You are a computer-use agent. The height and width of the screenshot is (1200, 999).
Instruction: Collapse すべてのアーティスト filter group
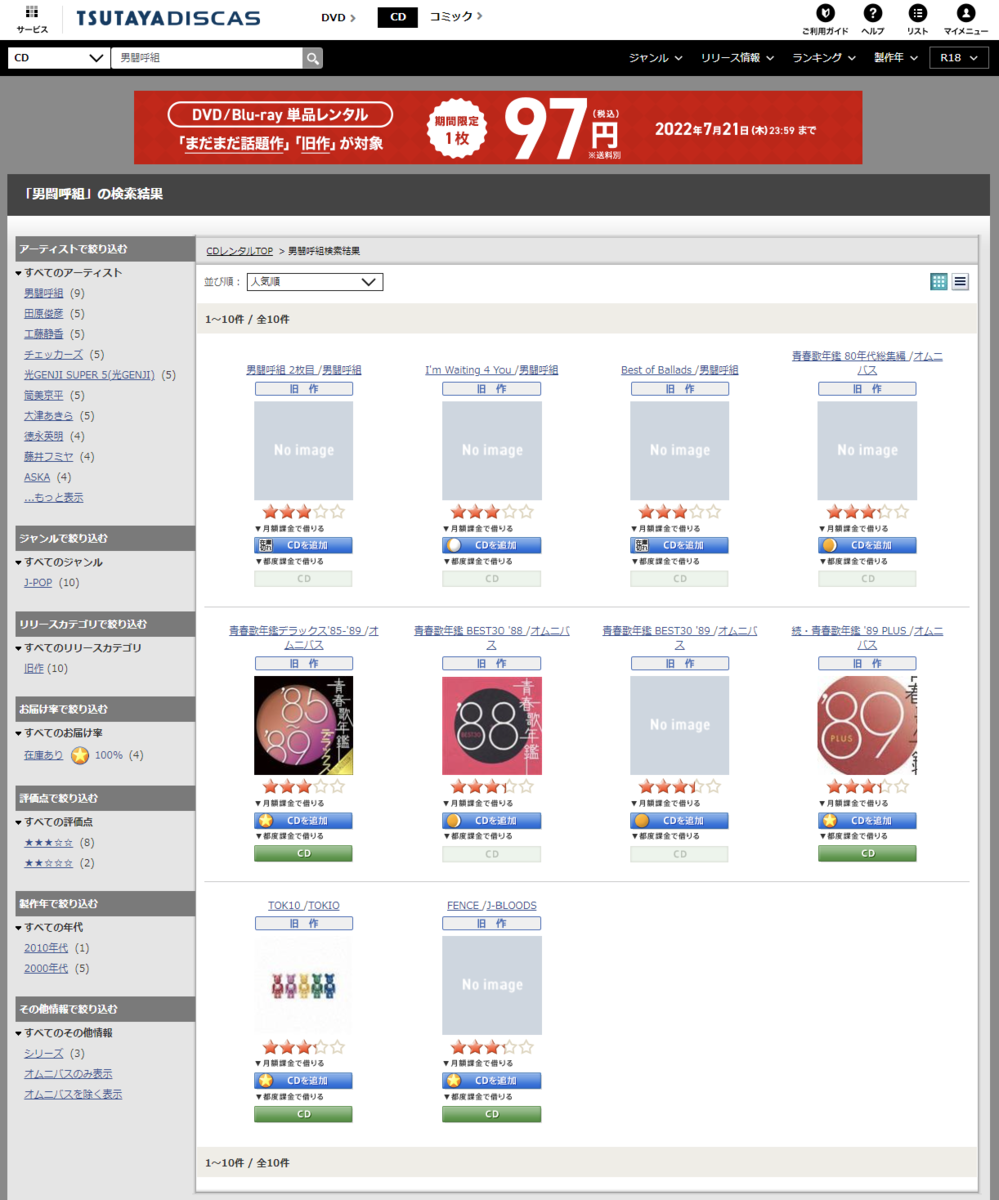pos(69,273)
